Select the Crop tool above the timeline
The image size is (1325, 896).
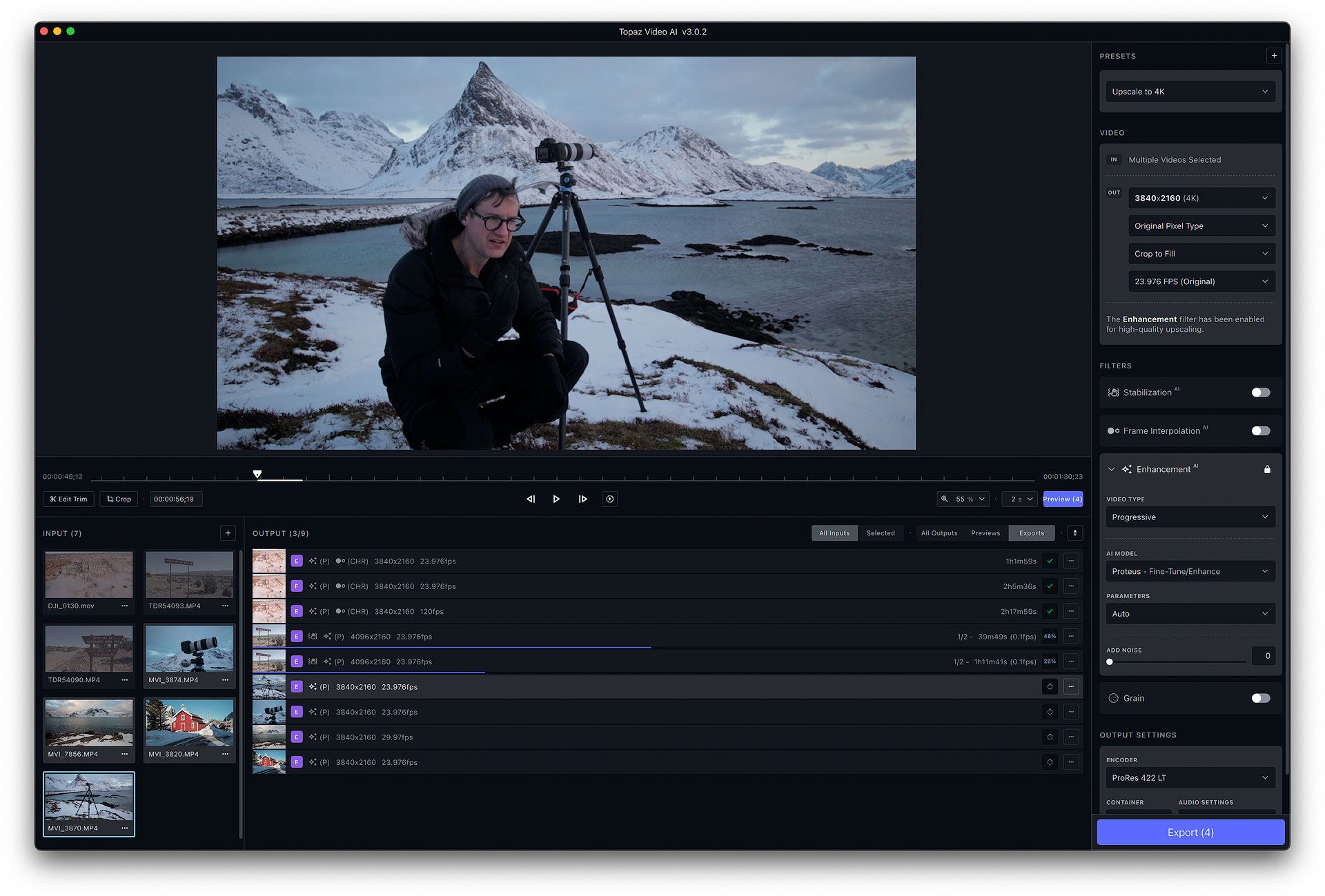pos(118,499)
